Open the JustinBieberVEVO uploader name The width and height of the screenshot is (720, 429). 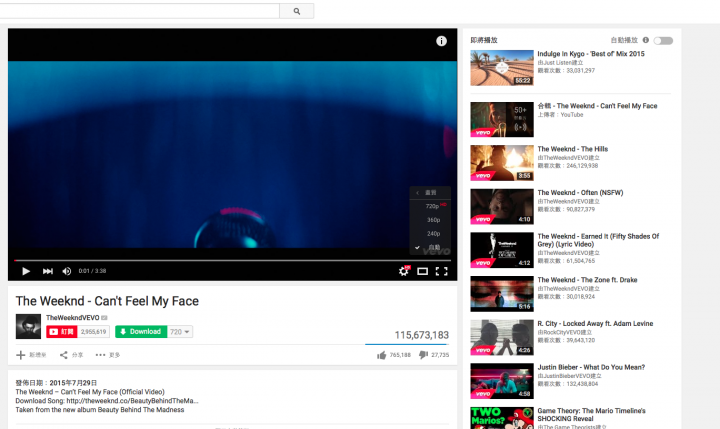[569, 376]
